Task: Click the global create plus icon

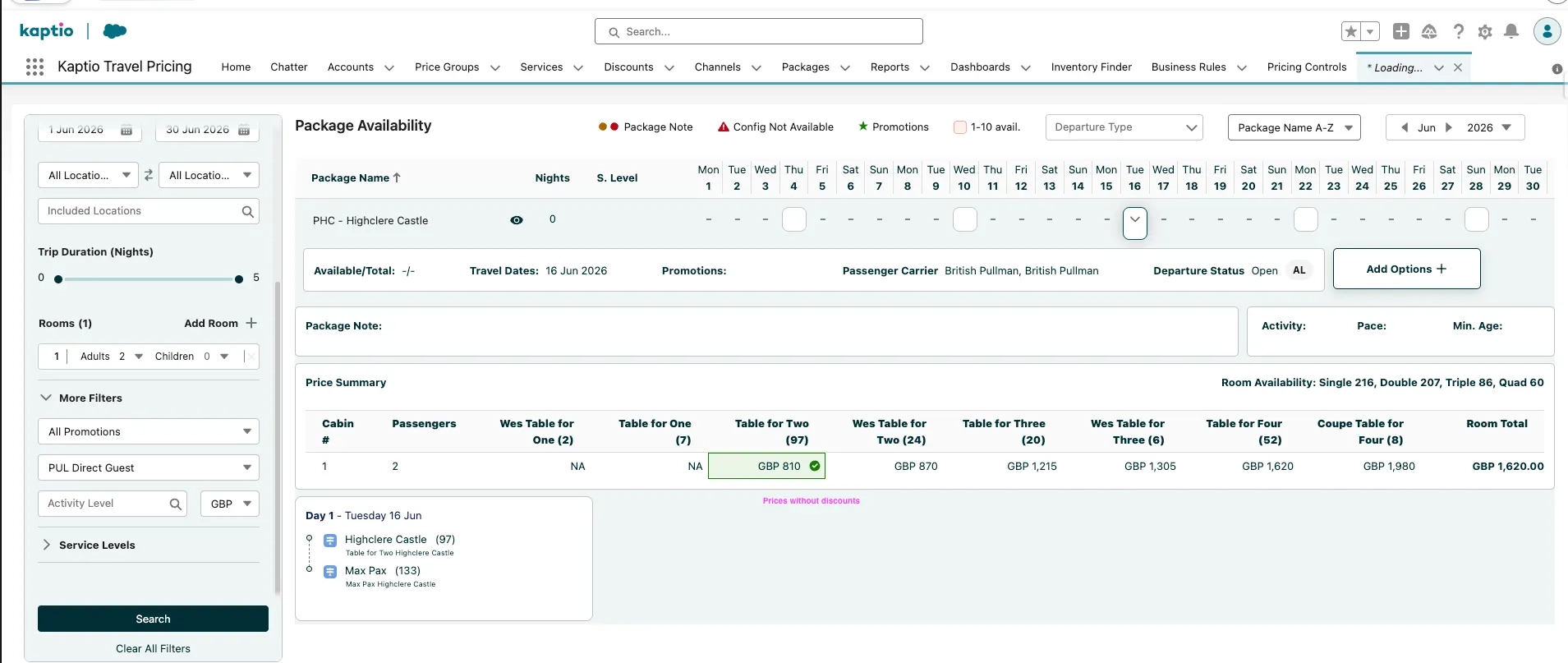Action: [1401, 31]
